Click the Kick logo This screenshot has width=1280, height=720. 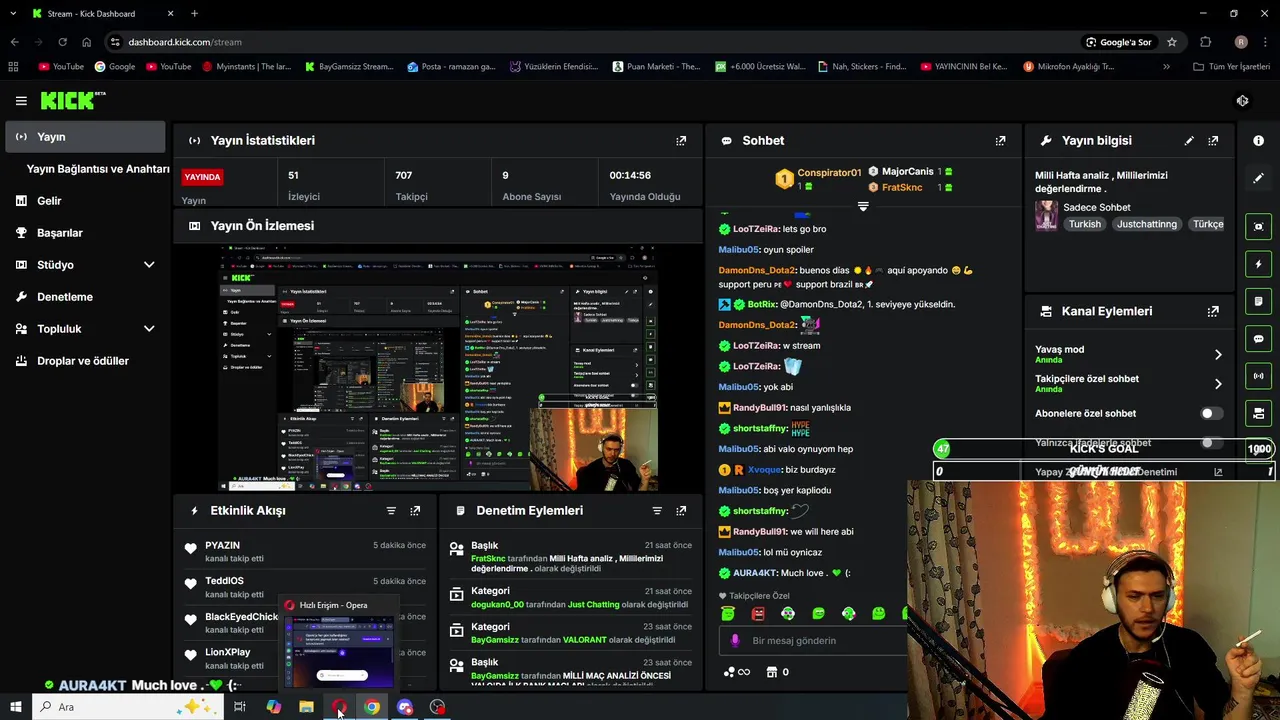point(72,100)
